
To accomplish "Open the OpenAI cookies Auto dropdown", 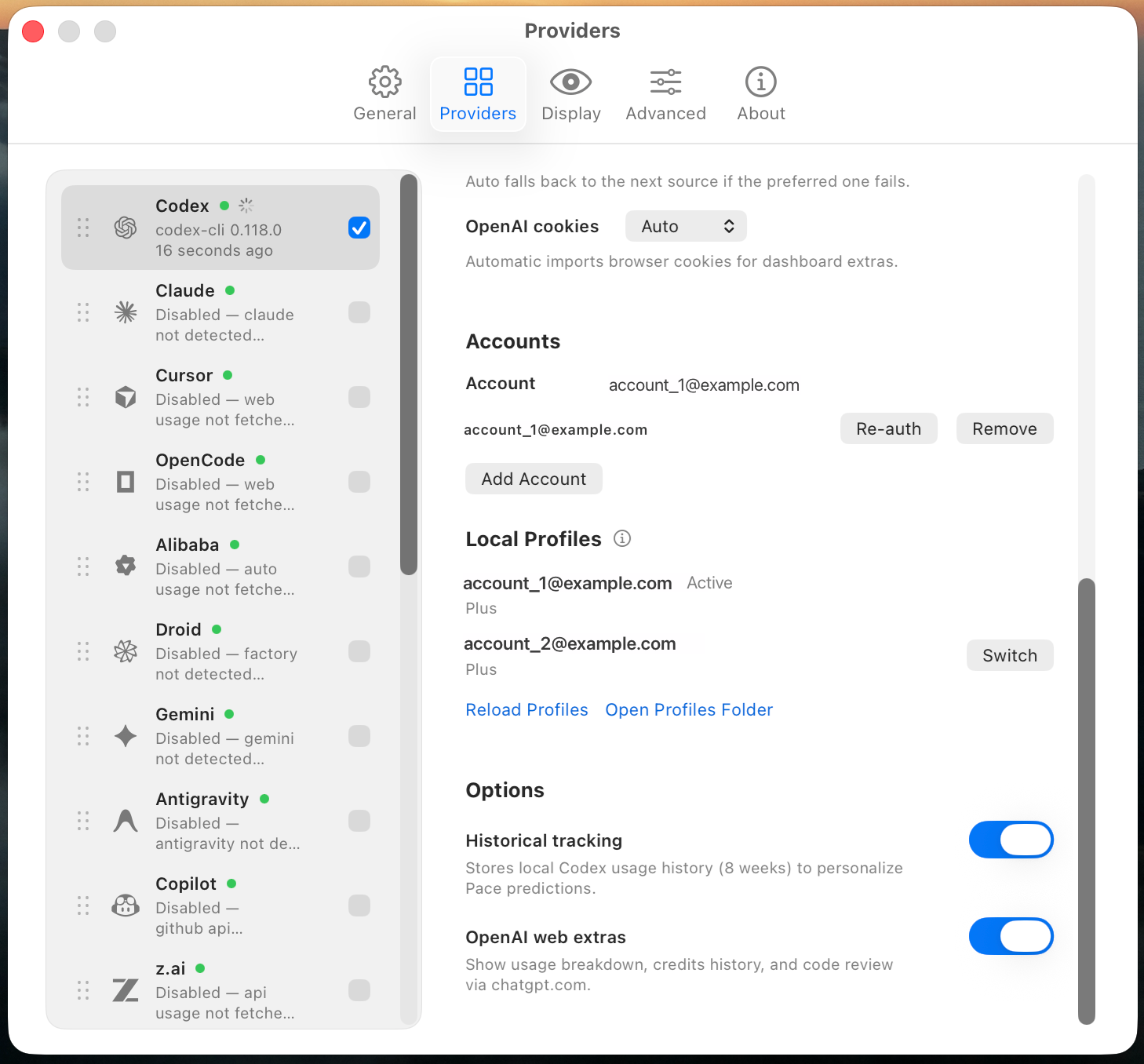I will coord(686,226).
